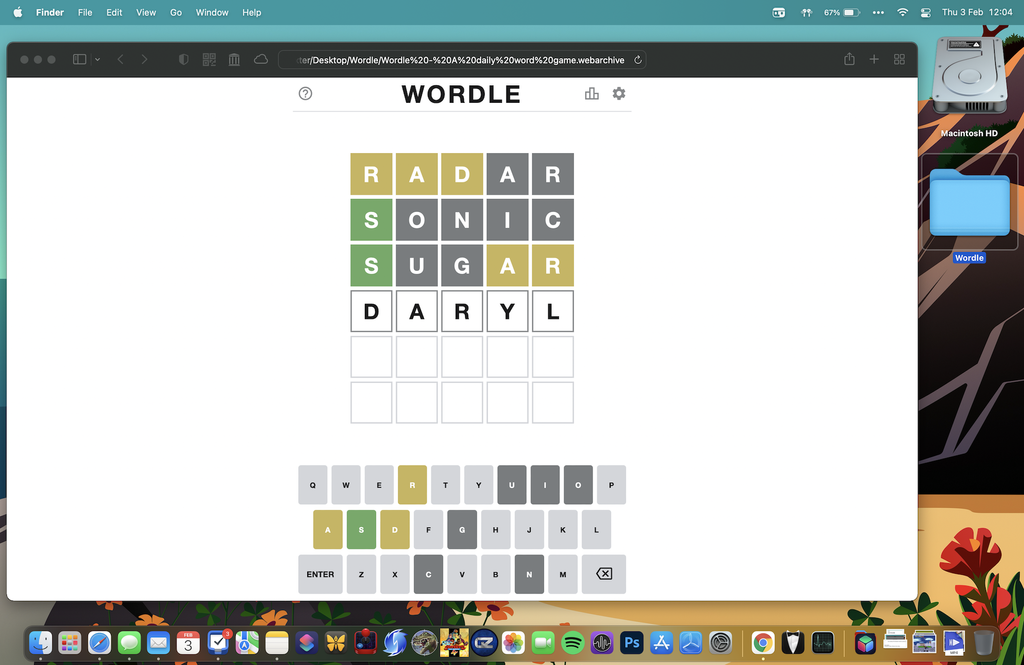The height and width of the screenshot is (665, 1024).
Task: Tap the green S key on keyboard
Action: pyautogui.click(x=361, y=529)
